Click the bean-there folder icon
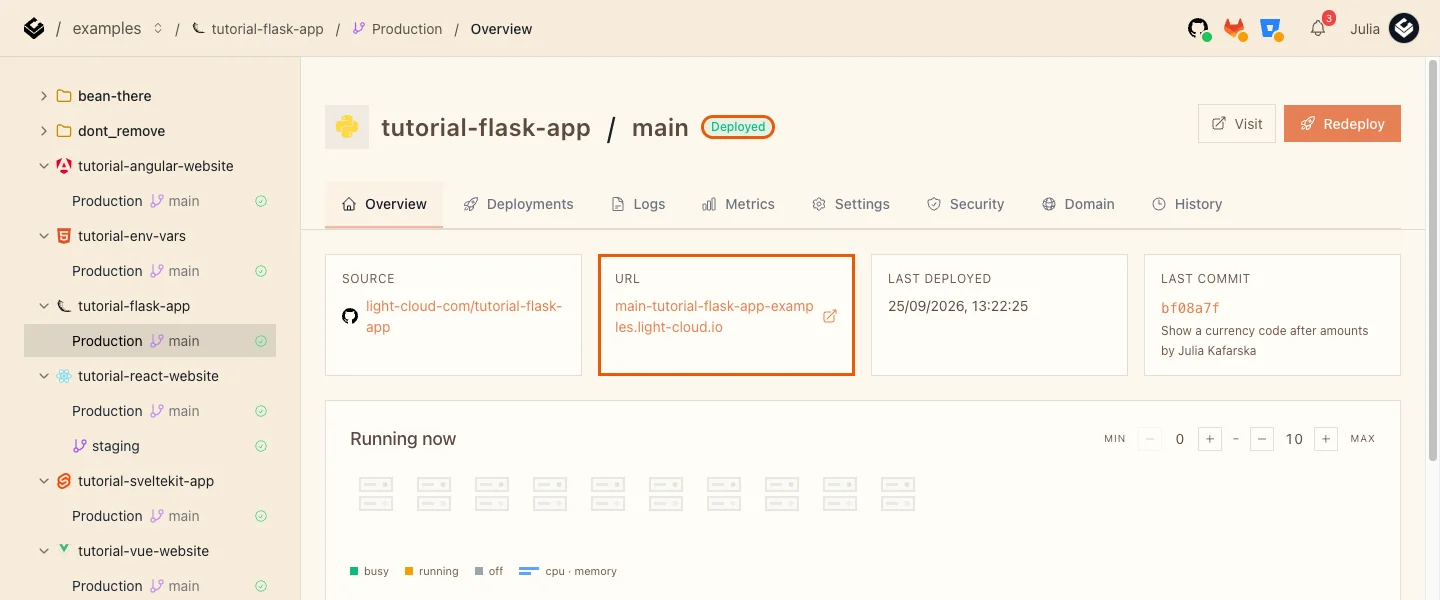Image resolution: width=1440 pixels, height=600 pixels. click(64, 96)
